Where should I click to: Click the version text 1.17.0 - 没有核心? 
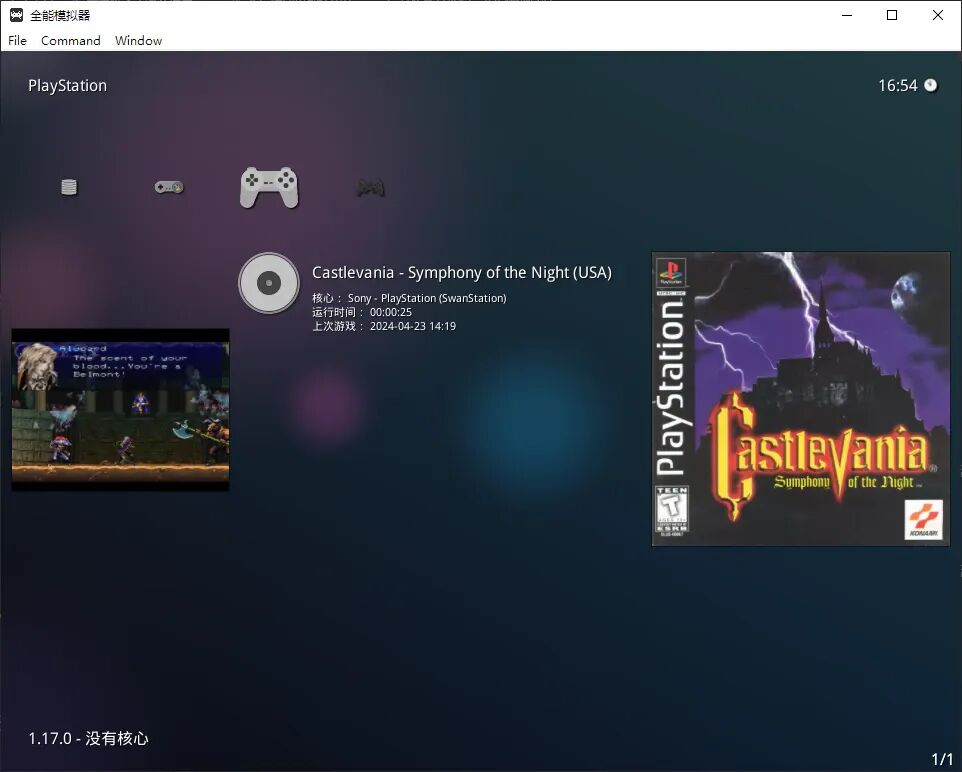[88, 738]
